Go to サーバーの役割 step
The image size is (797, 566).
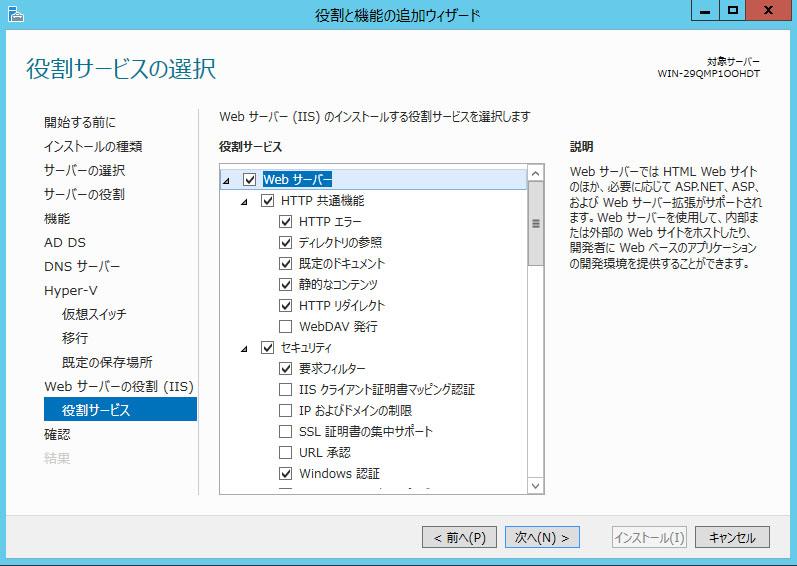(x=84, y=194)
